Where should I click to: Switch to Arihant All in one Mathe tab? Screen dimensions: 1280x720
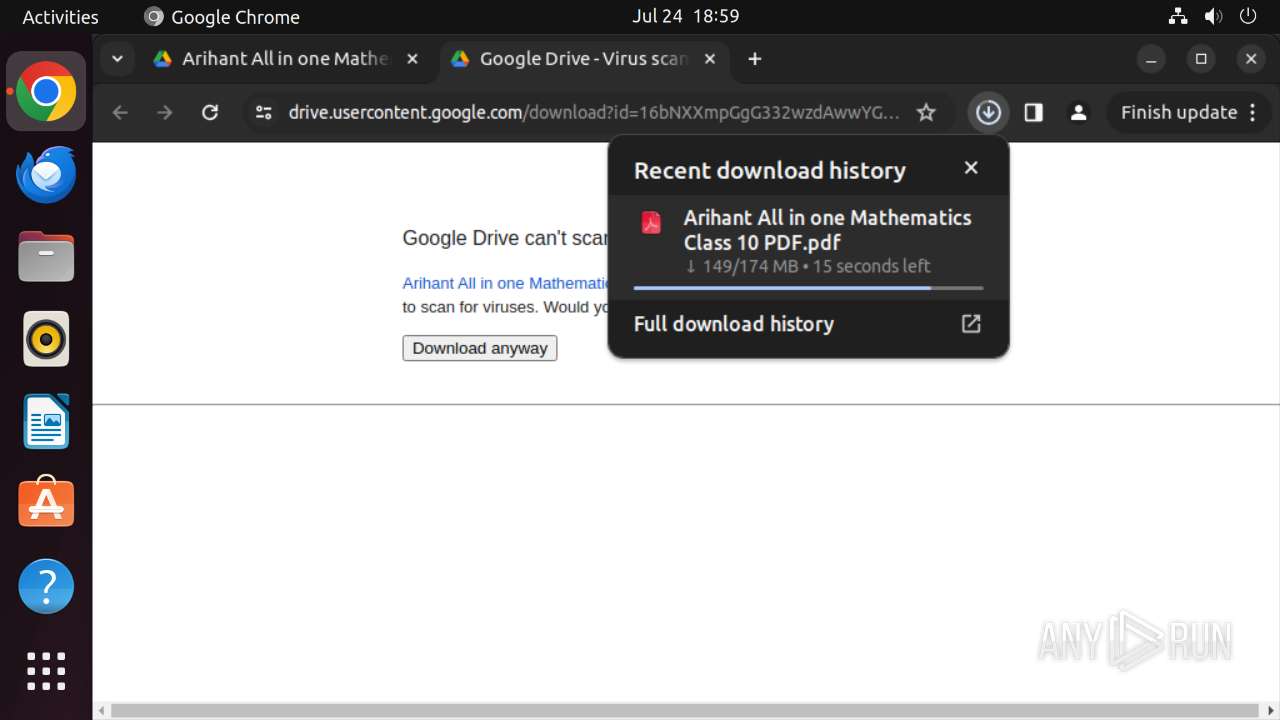pyautogui.click(x=285, y=59)
